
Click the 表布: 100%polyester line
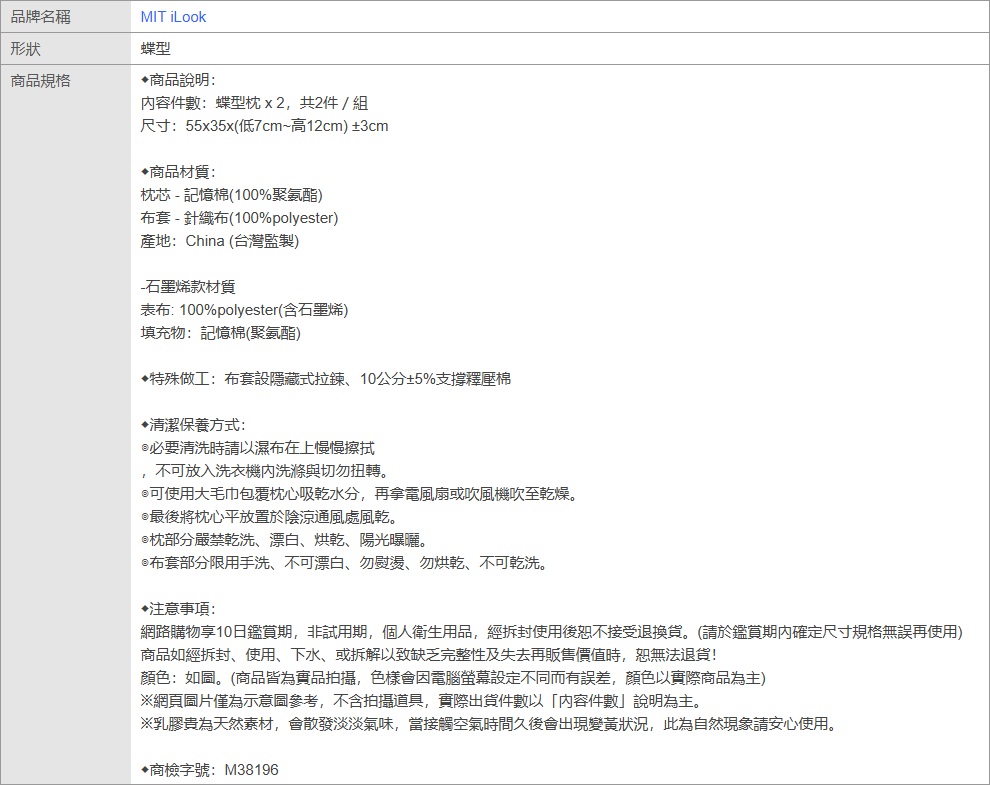[244, 309]
